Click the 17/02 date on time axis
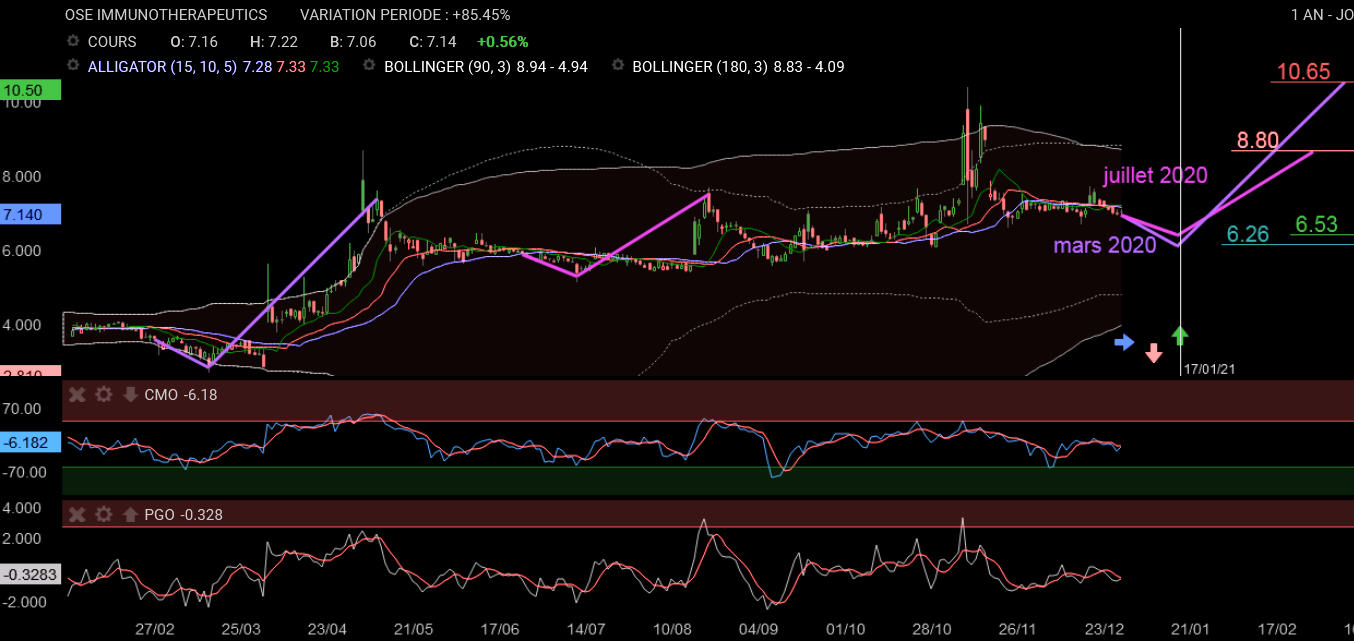1354x641 pixels. (1277, 628)
